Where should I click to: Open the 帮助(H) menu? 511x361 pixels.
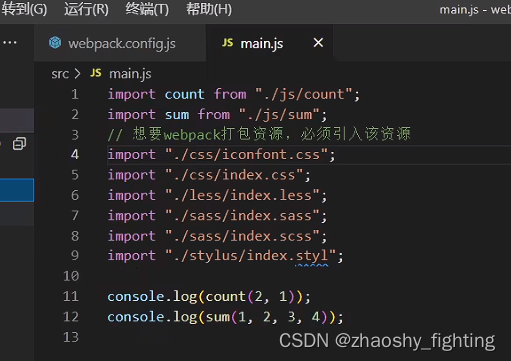(x=209, y=9)
